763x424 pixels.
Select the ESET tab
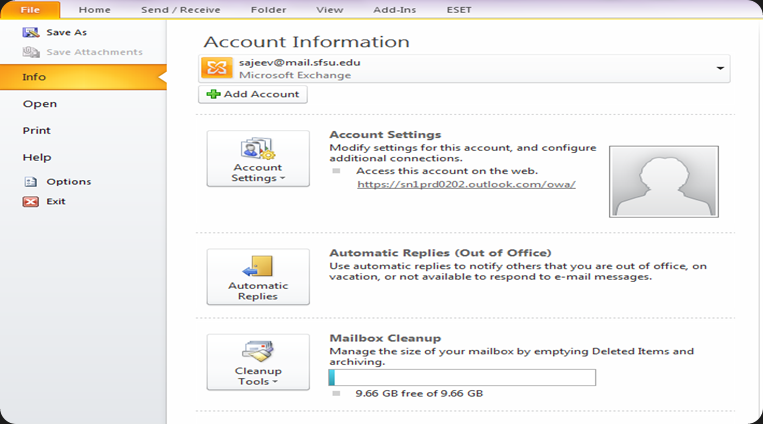[462, 10]
